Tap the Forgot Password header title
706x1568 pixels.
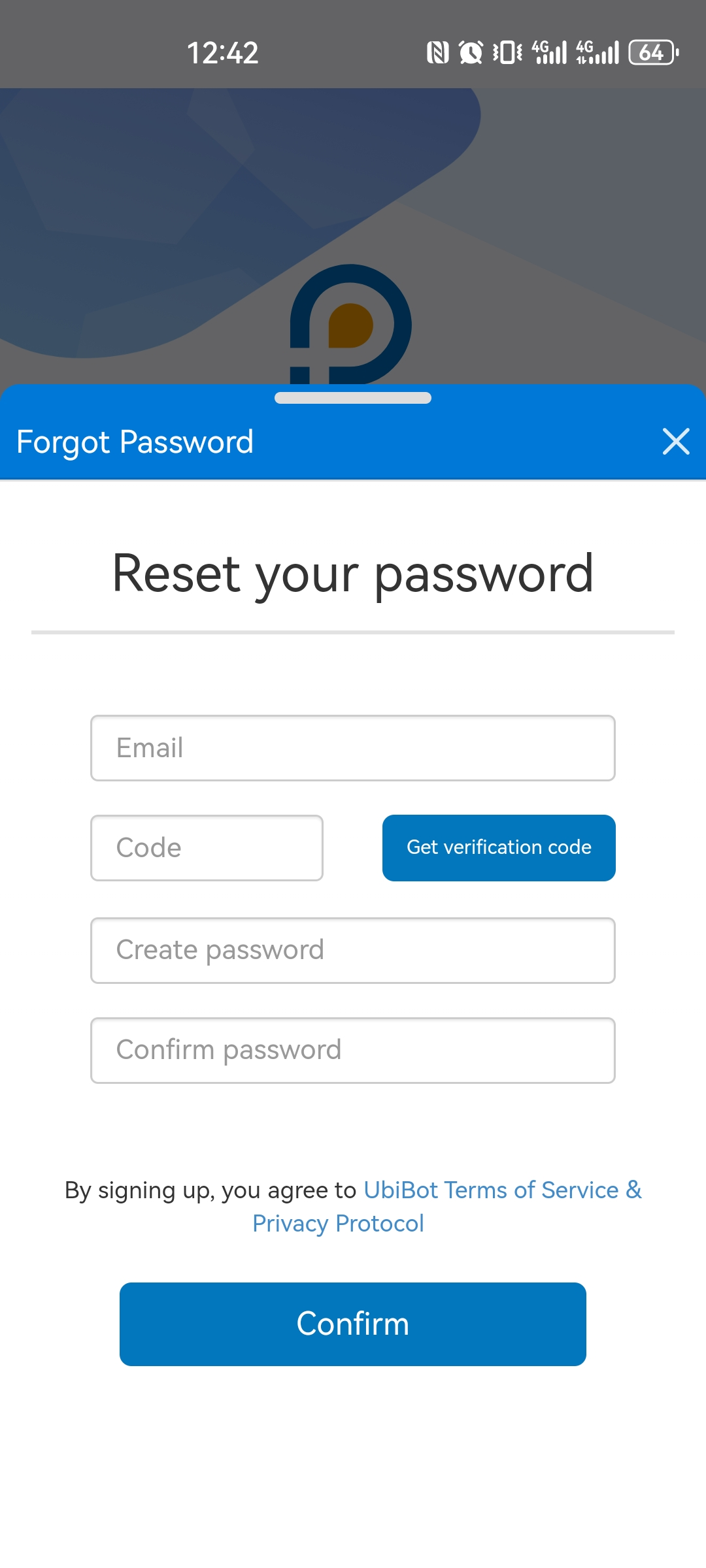[135, 442]
